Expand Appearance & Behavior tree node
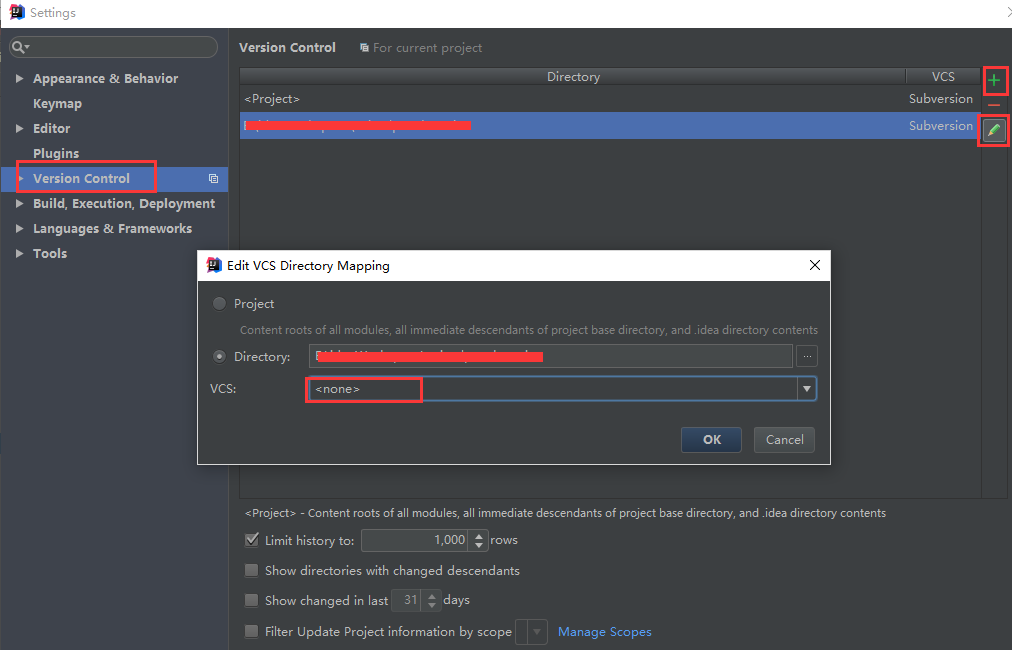This screenshot has width=1012, height=650. pos(19,78)
